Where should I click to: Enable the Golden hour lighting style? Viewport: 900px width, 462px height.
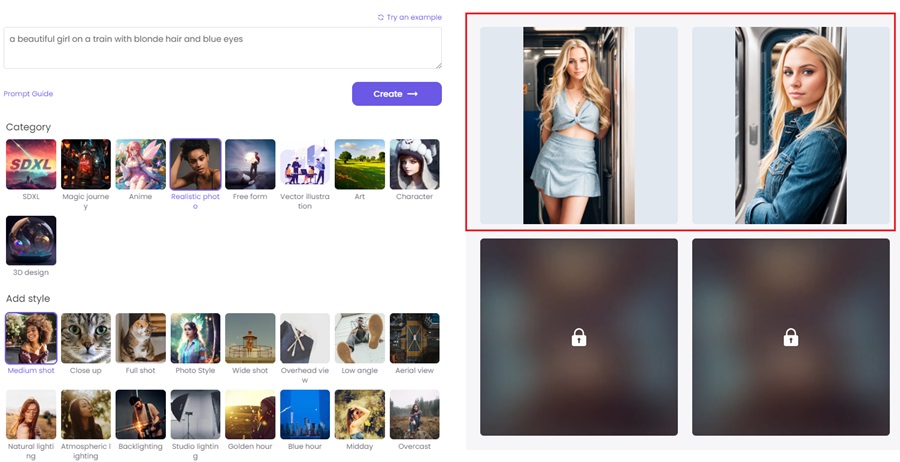(250, 414)
